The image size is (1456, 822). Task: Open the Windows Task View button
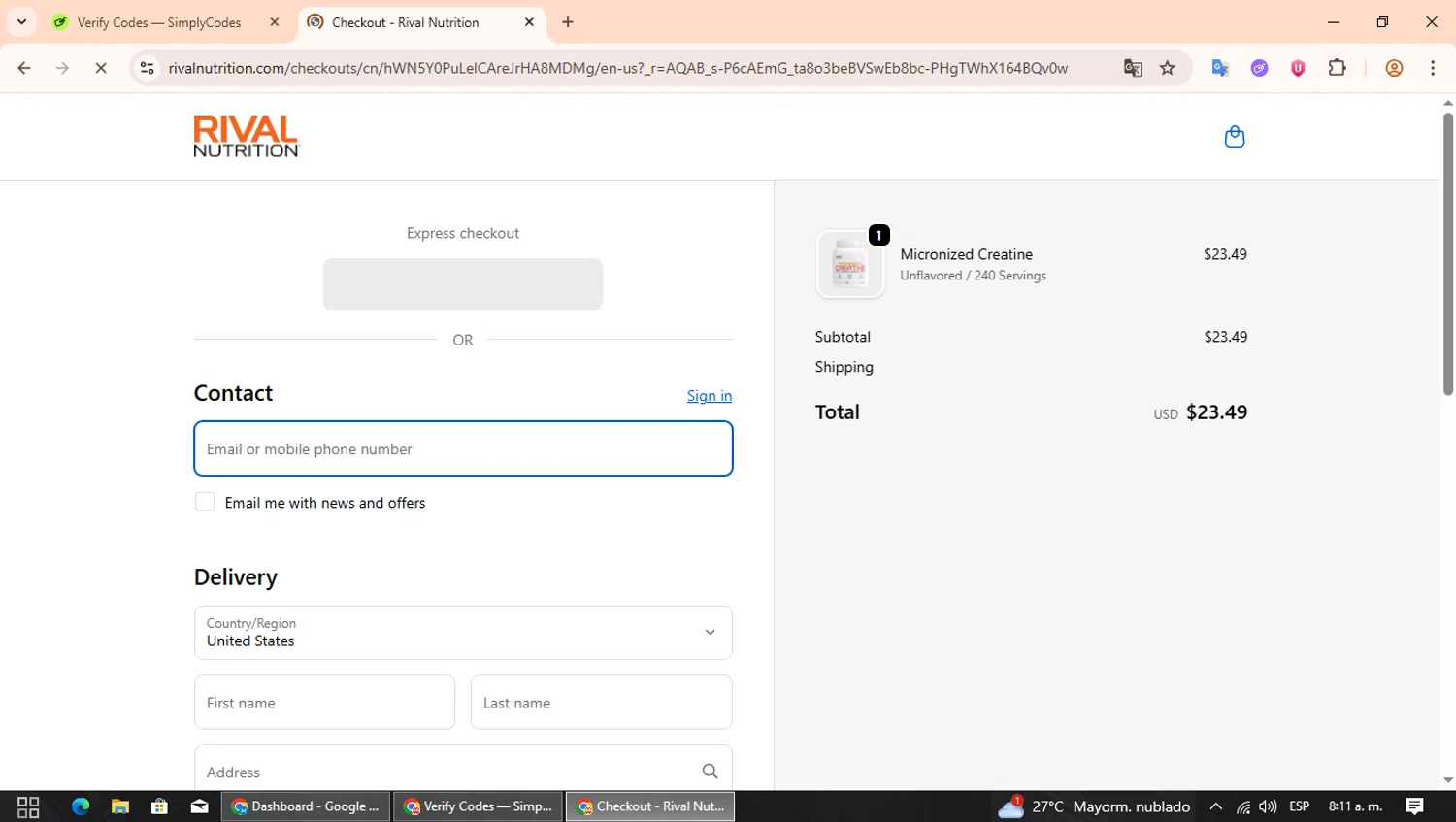pyautogui.click(x=28, y=806)
